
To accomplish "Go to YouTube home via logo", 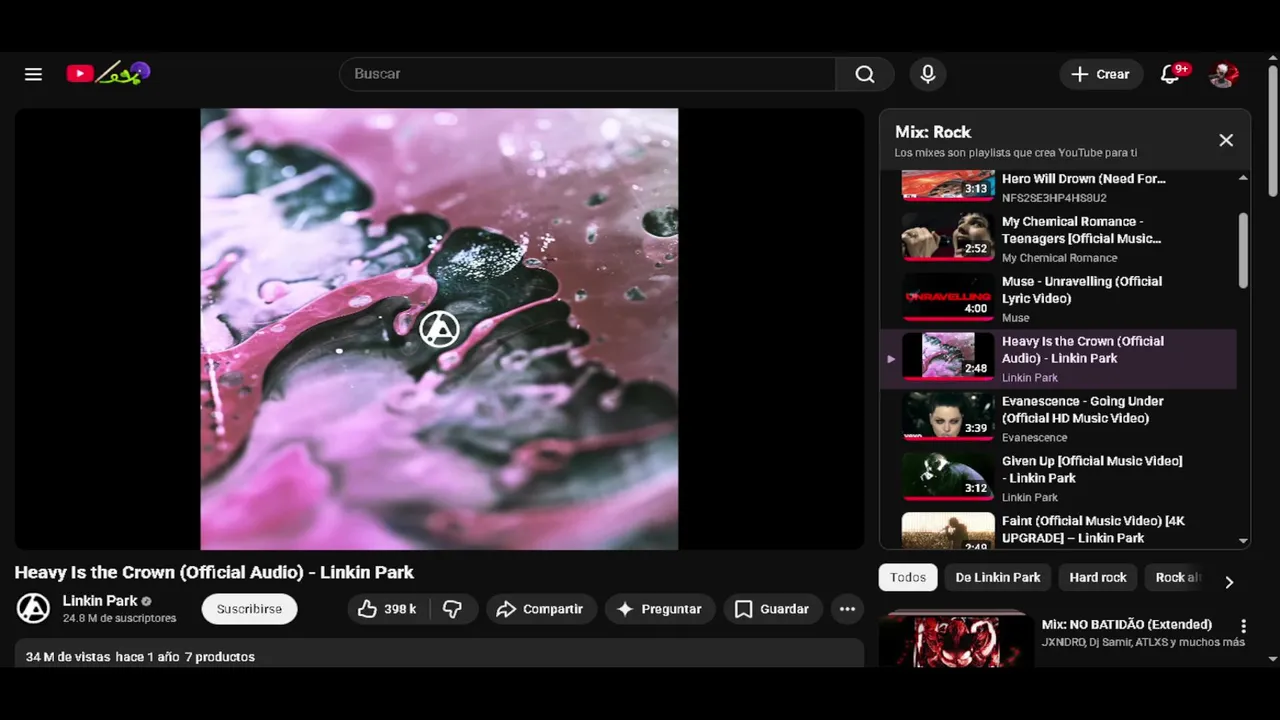I will pyautogui.click(x=108, y=73).
